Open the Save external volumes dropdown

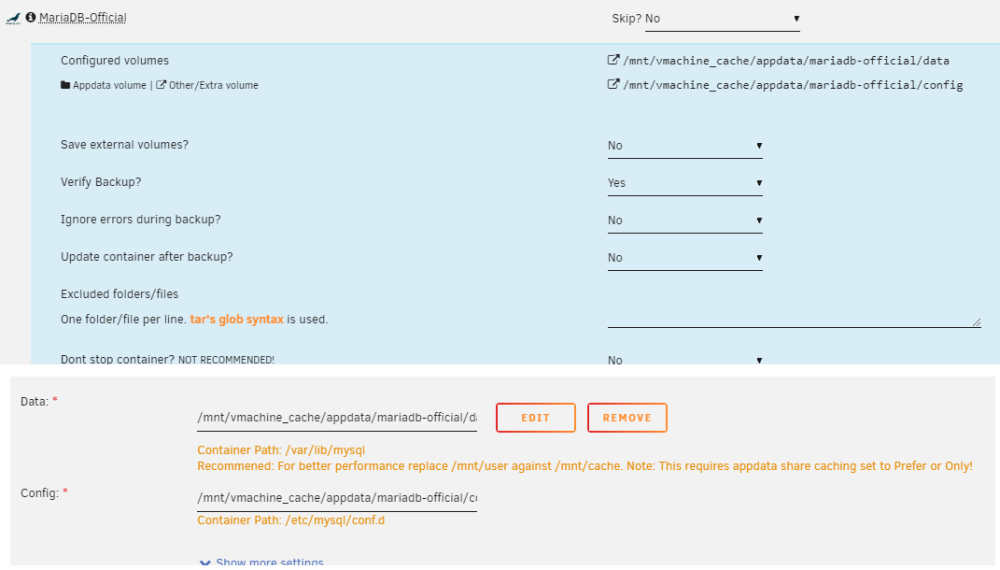(685, 146)
